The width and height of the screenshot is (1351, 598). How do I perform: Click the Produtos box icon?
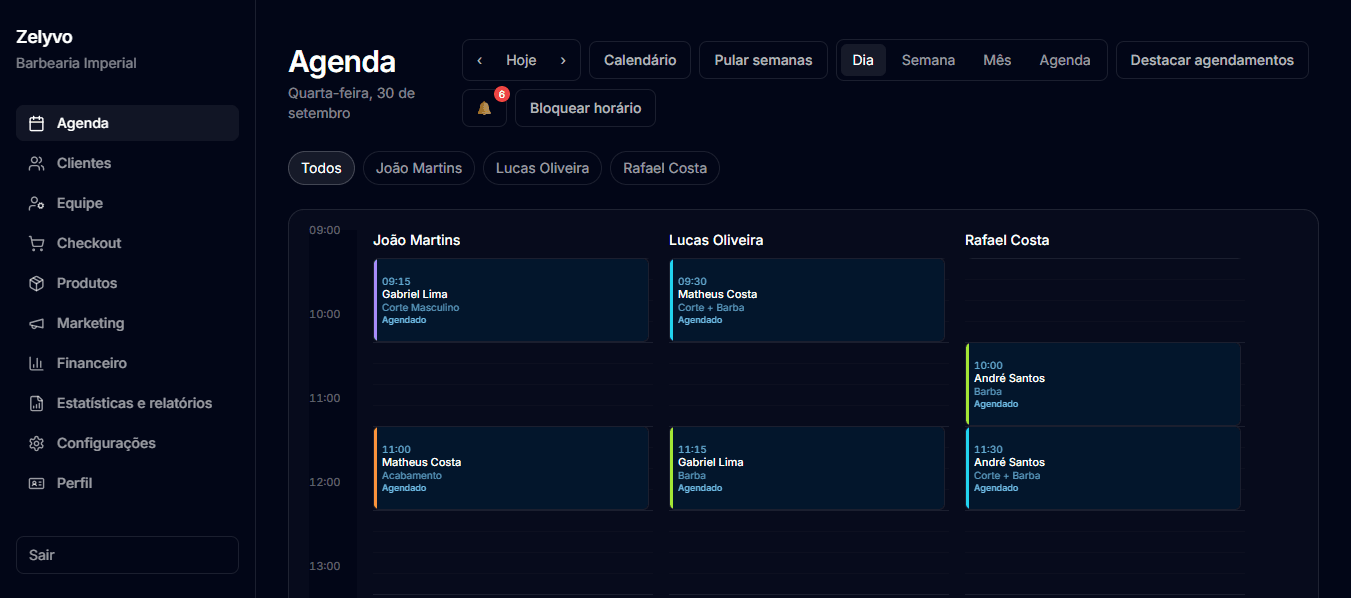point(36,284)
